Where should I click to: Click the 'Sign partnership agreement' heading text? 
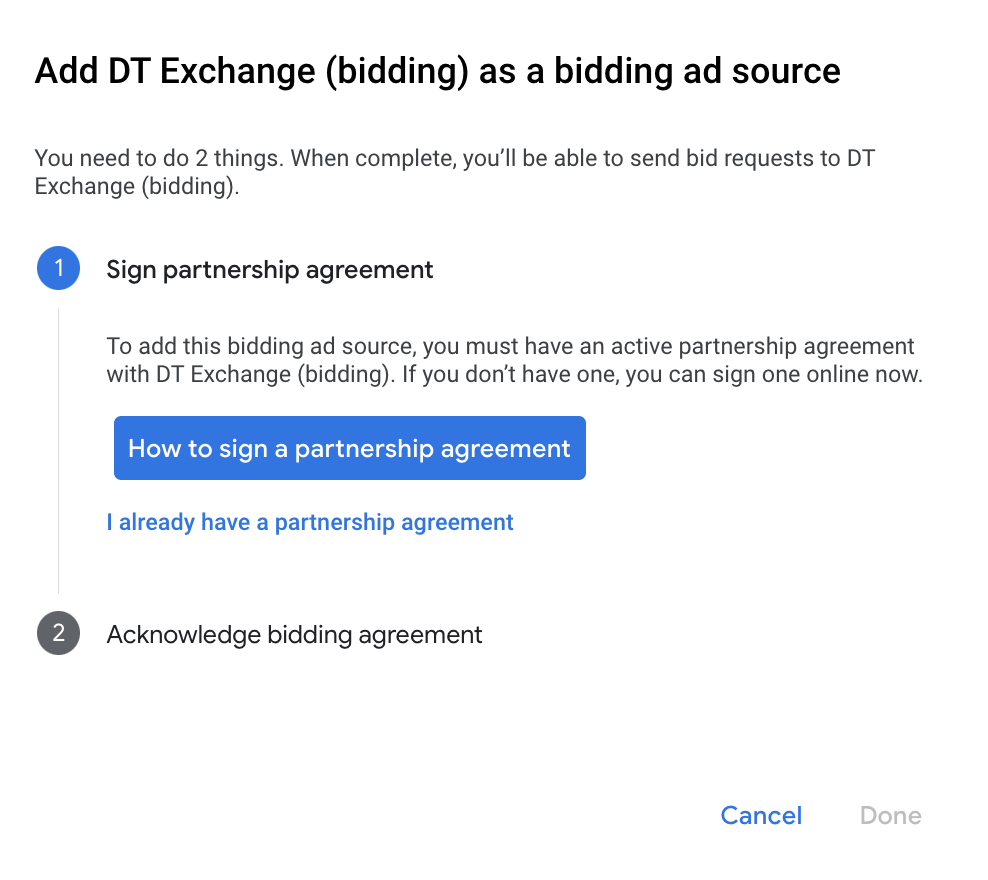270,269
